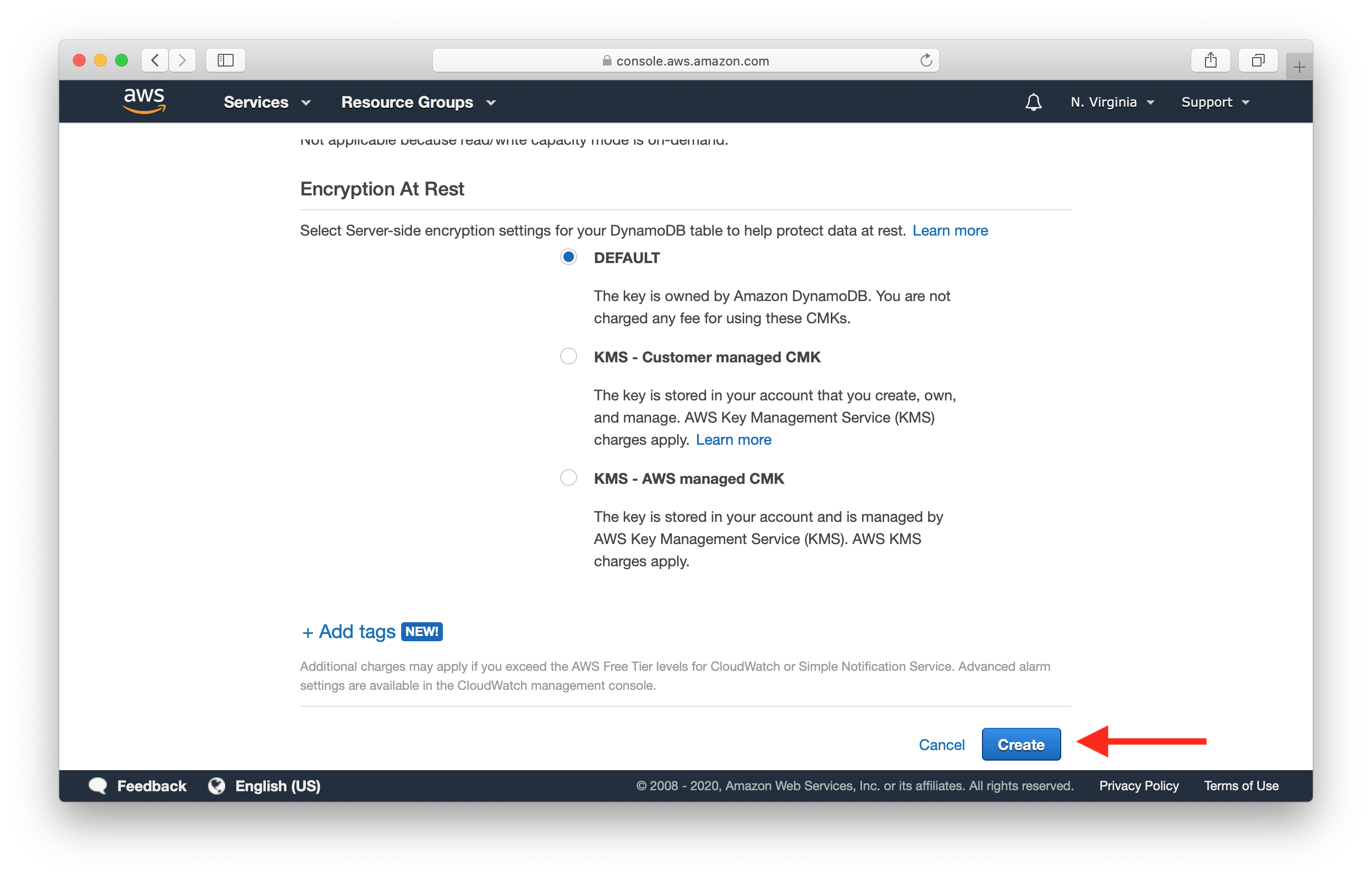Select the DEFAULT encryption radio button
1372x880 pixels.
pyautogui.click(x=567, y=258)
